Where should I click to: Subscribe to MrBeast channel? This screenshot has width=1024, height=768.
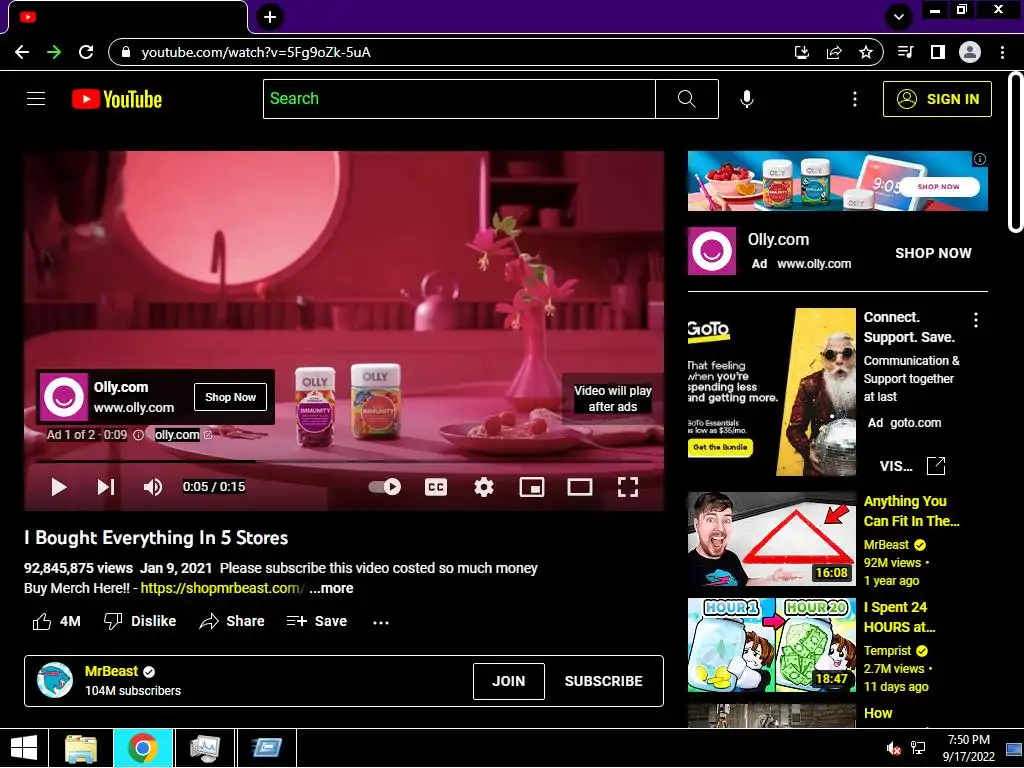pyautogui.click(x=603, y=681)
